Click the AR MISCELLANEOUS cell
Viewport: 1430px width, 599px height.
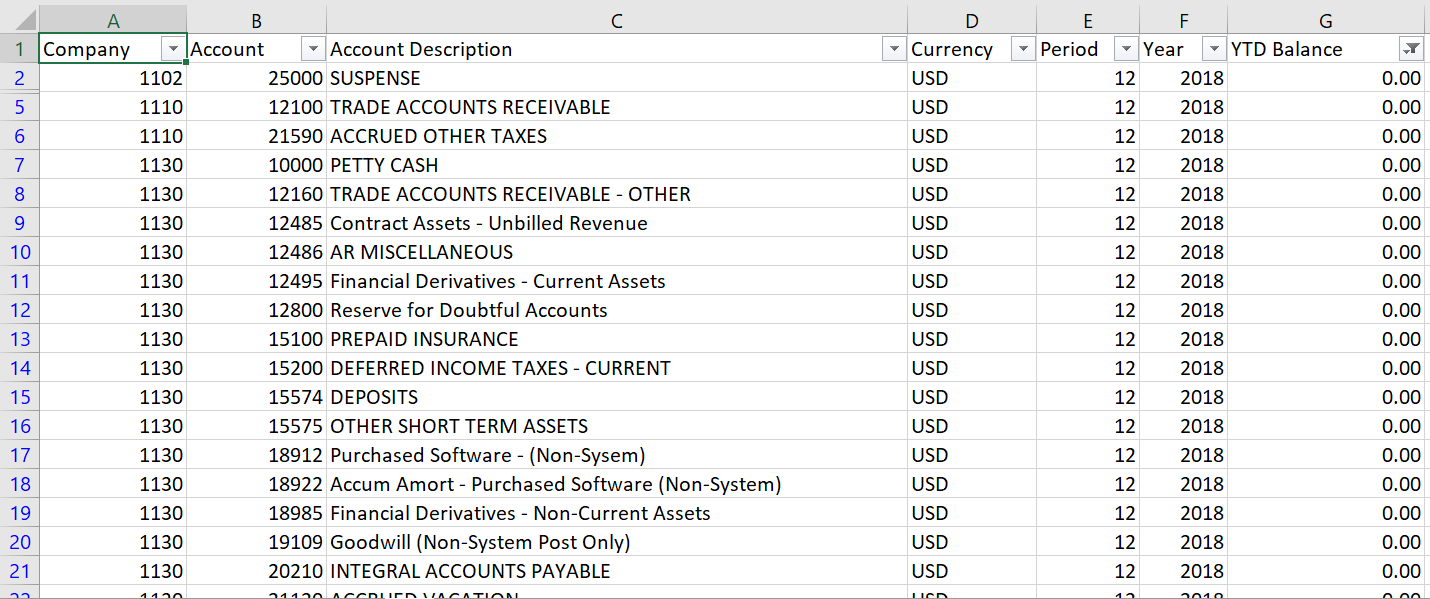617,252
